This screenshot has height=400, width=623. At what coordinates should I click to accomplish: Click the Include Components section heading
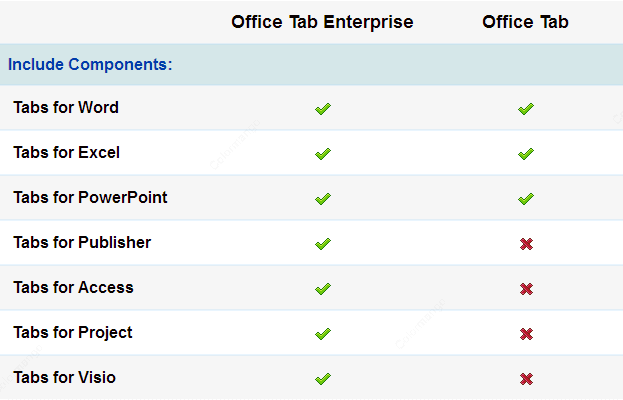(x=90, y=64)
